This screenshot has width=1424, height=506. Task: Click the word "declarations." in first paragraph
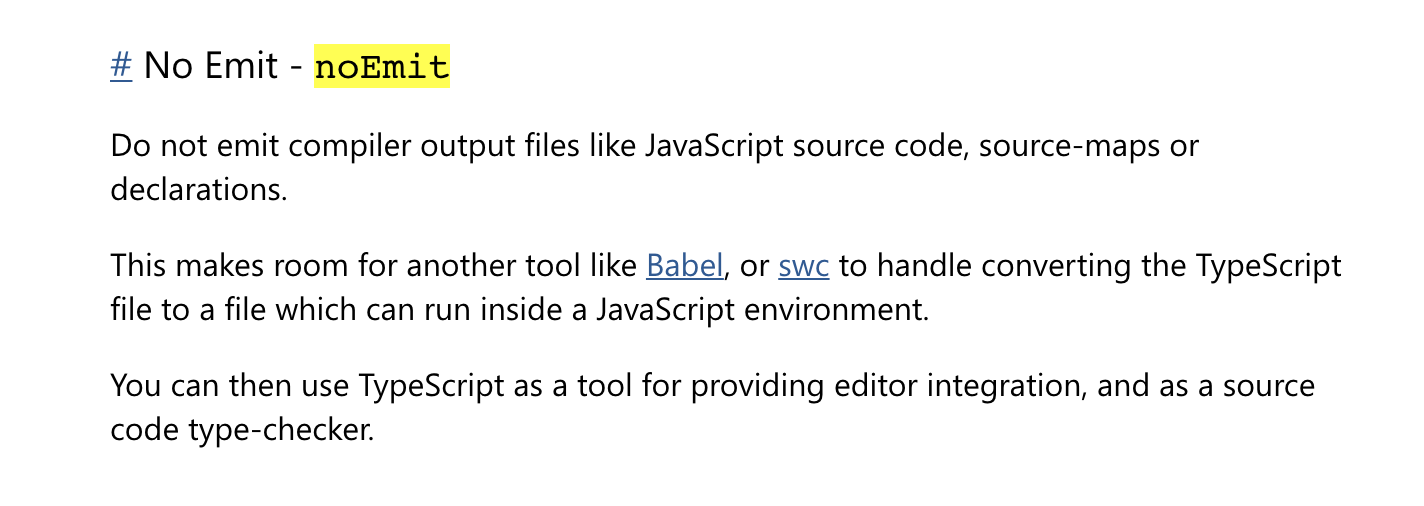point(199,189)
